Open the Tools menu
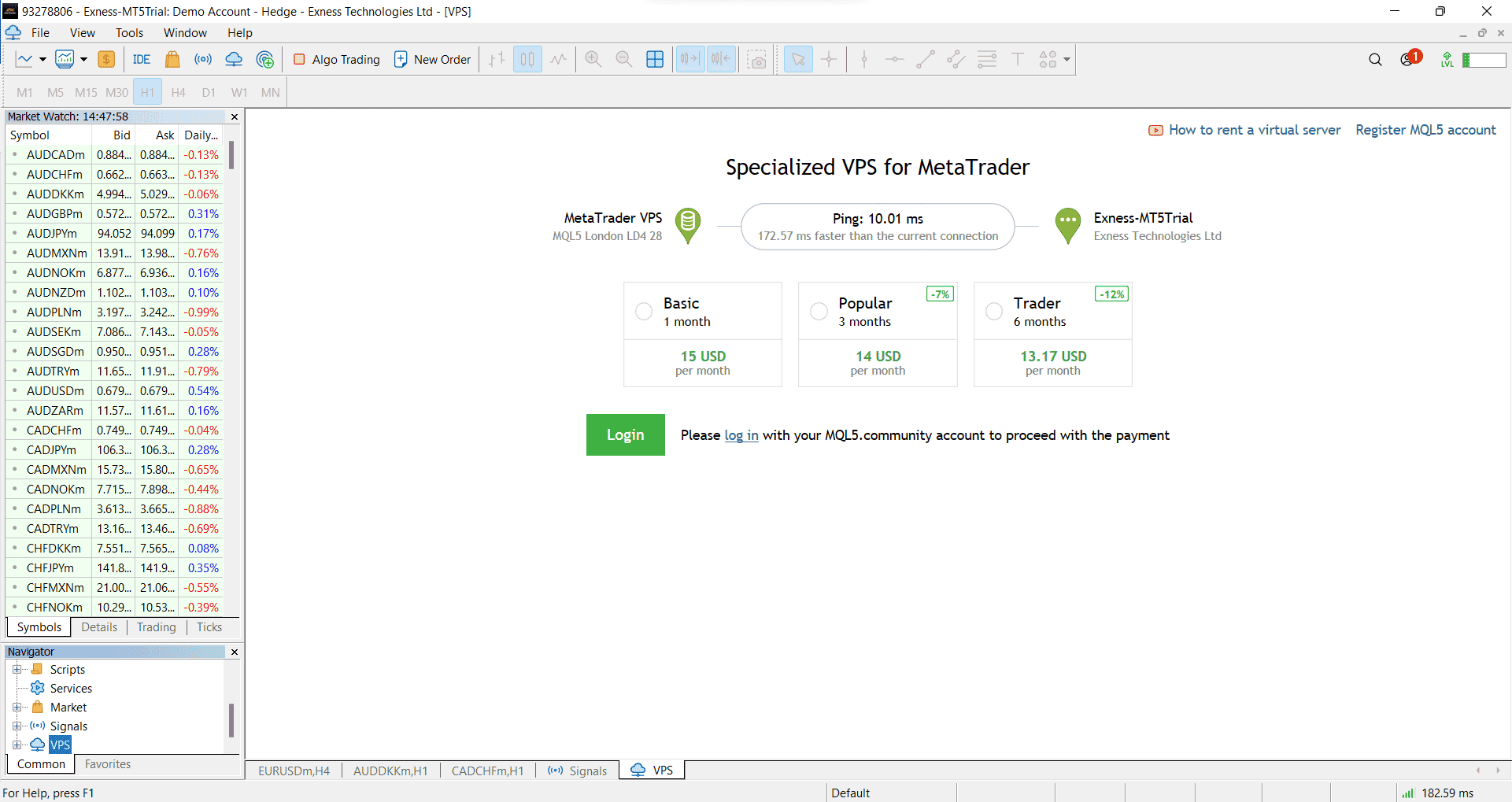Screen dimensions: 1512x802 [129, 32]
